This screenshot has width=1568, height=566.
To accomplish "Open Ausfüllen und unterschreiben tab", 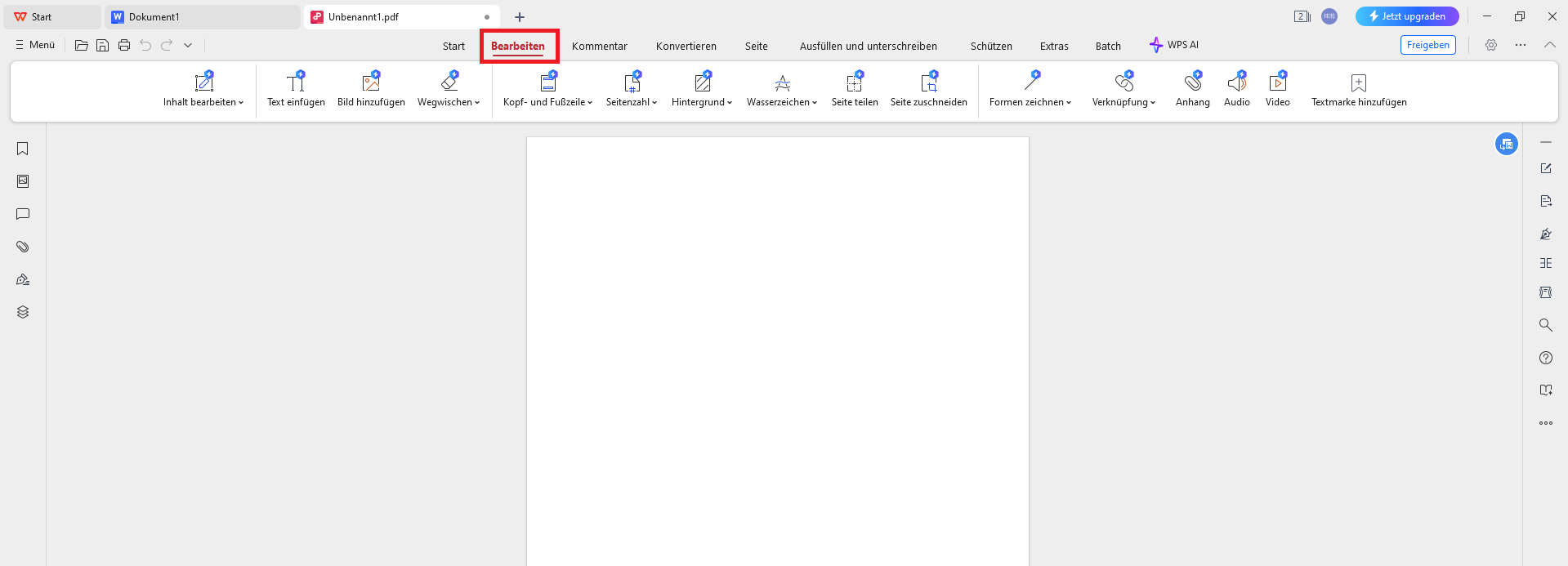I will point(869,46).
